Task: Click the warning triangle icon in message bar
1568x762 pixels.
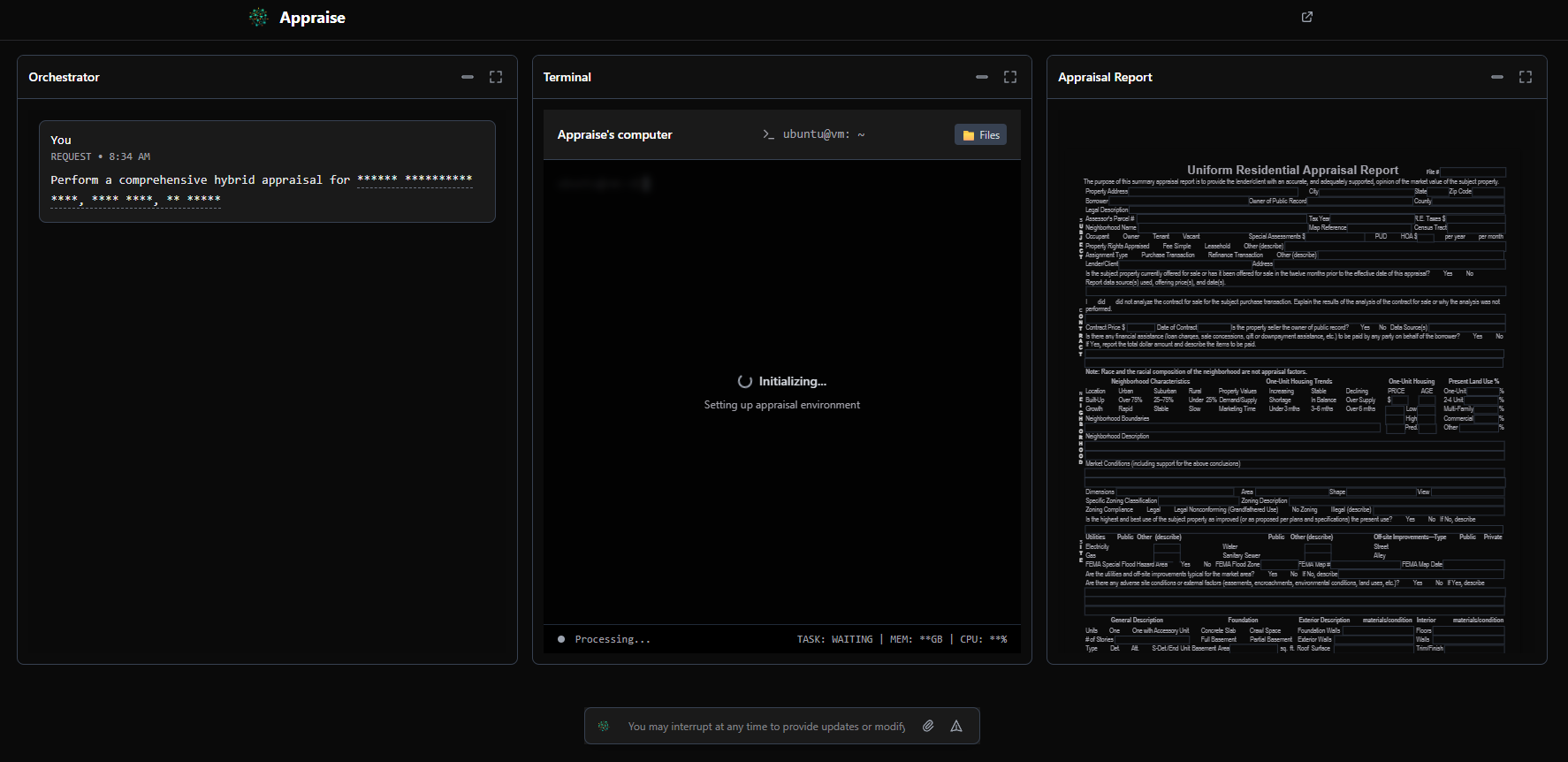Action: pos(956,726)
